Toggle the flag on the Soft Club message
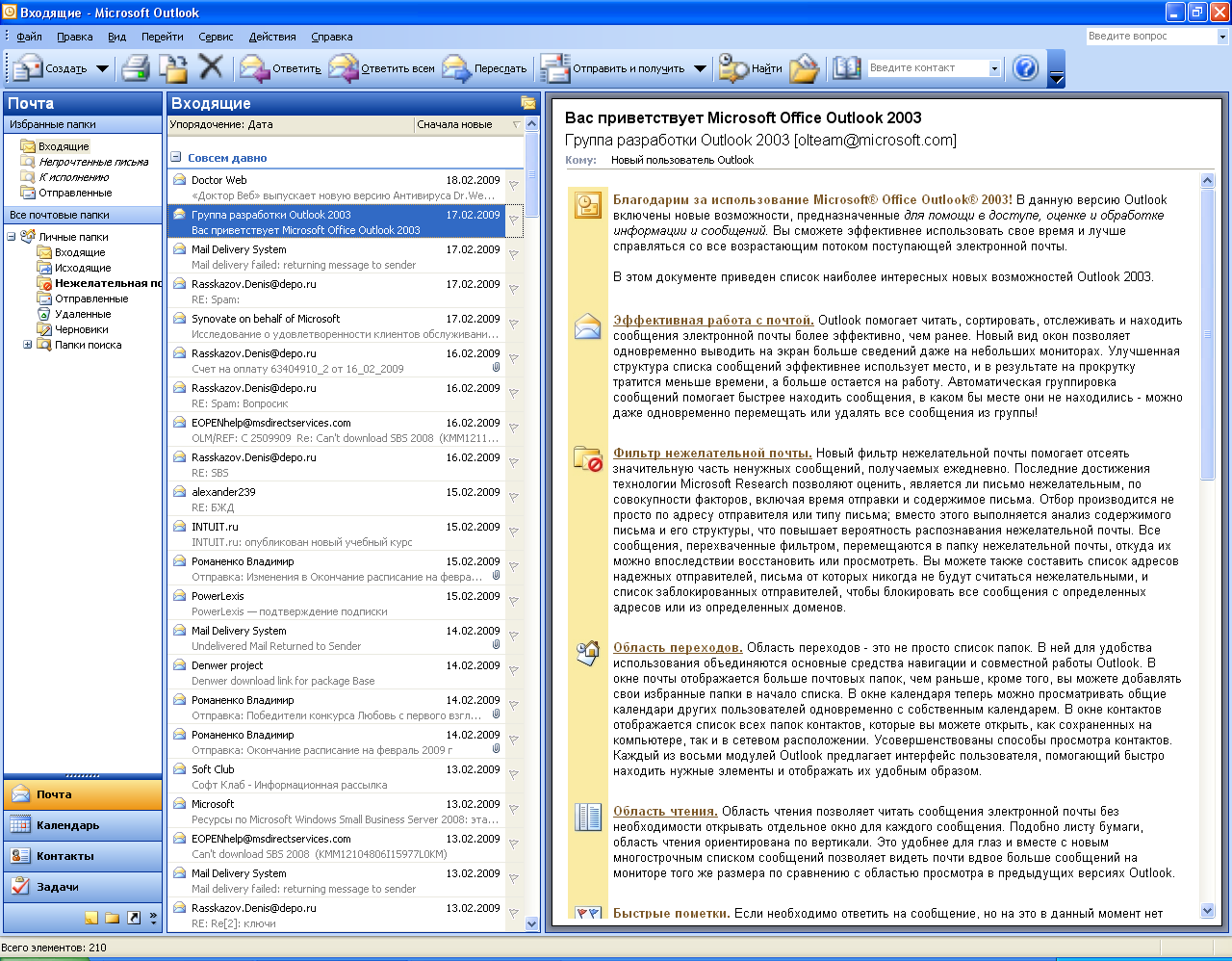1232x961 pixels. point(513,774)
